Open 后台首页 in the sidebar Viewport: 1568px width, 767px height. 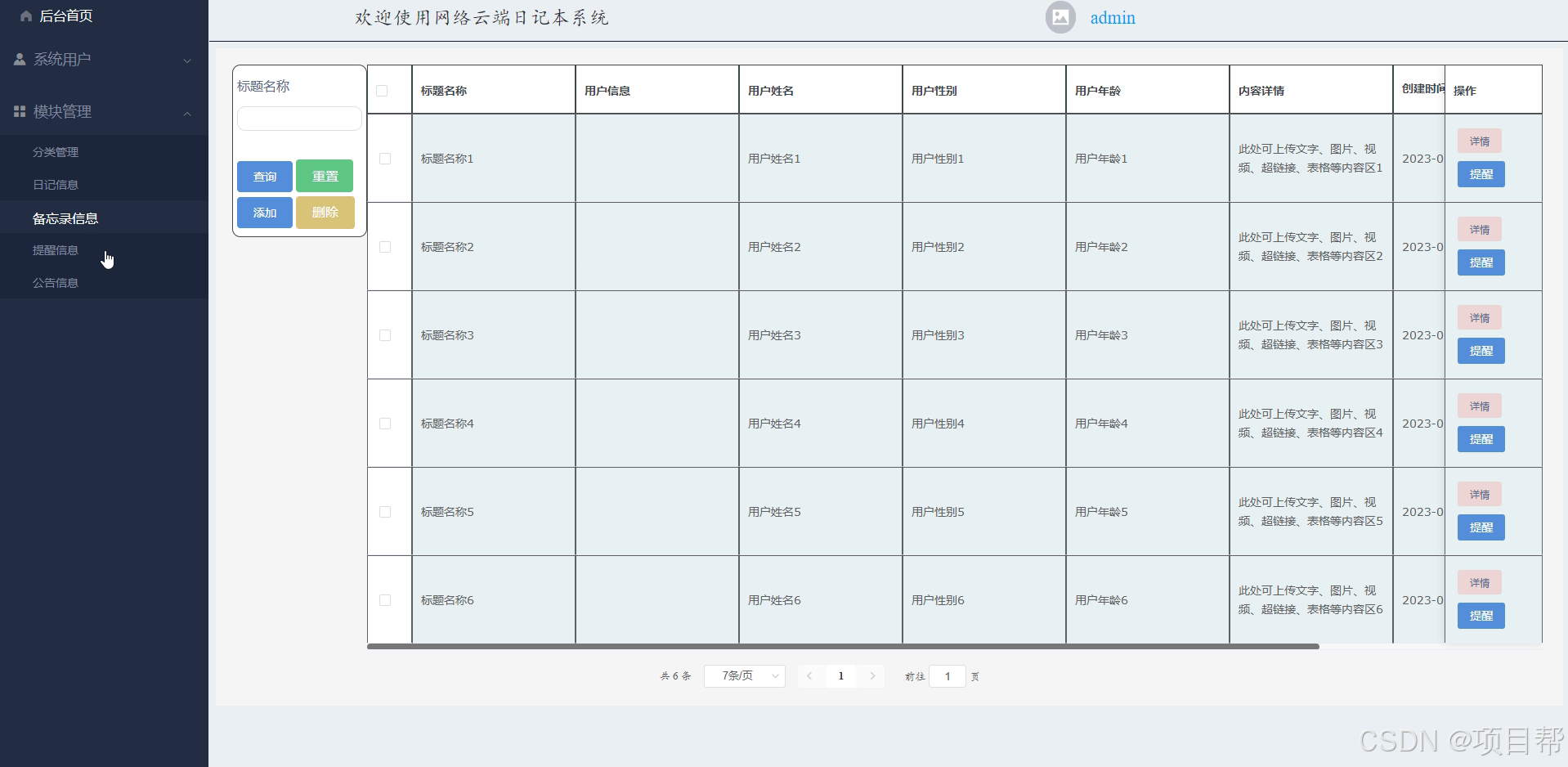point(65,16)
